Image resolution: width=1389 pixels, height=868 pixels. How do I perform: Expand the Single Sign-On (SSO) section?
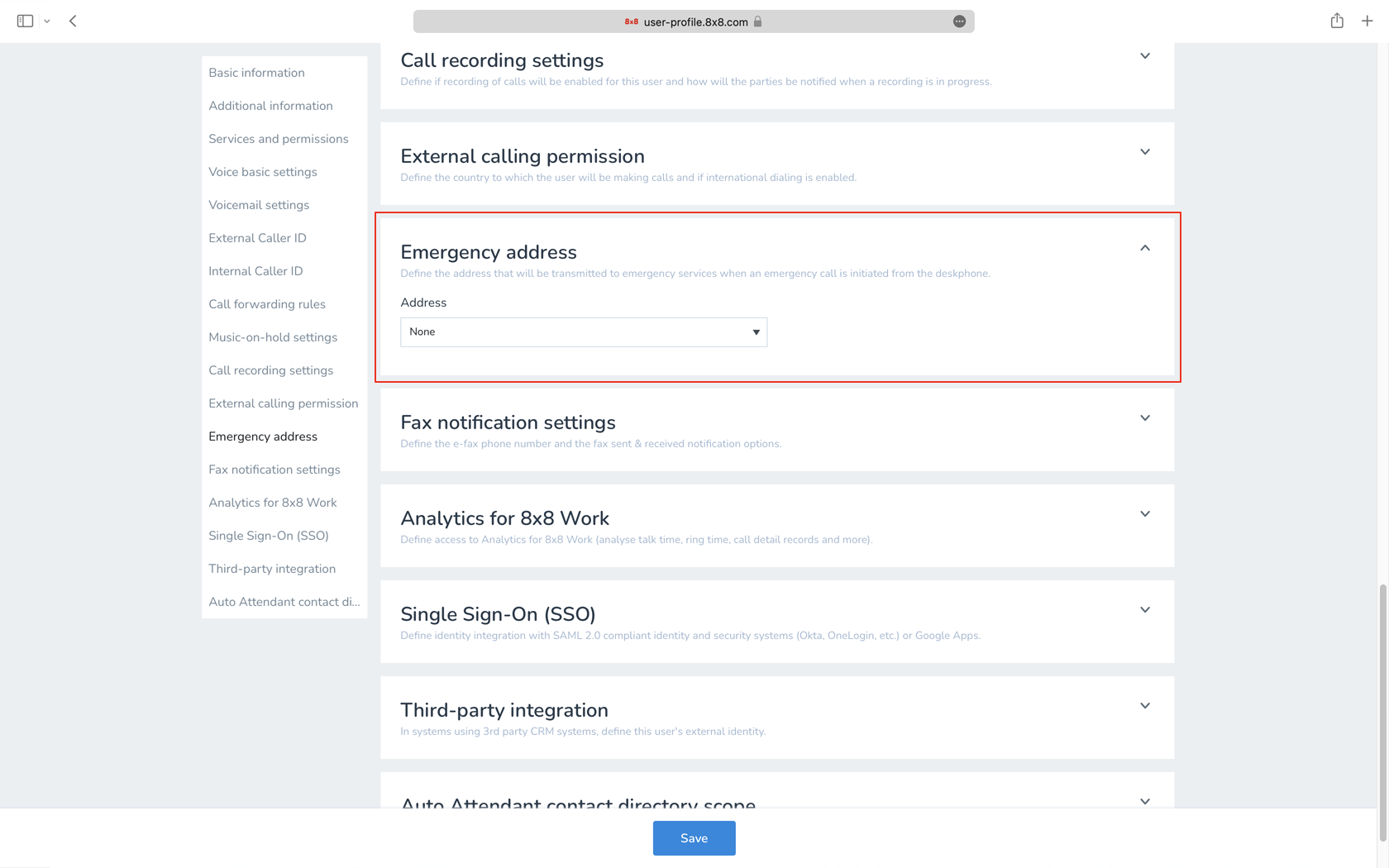coord(1145,610)
